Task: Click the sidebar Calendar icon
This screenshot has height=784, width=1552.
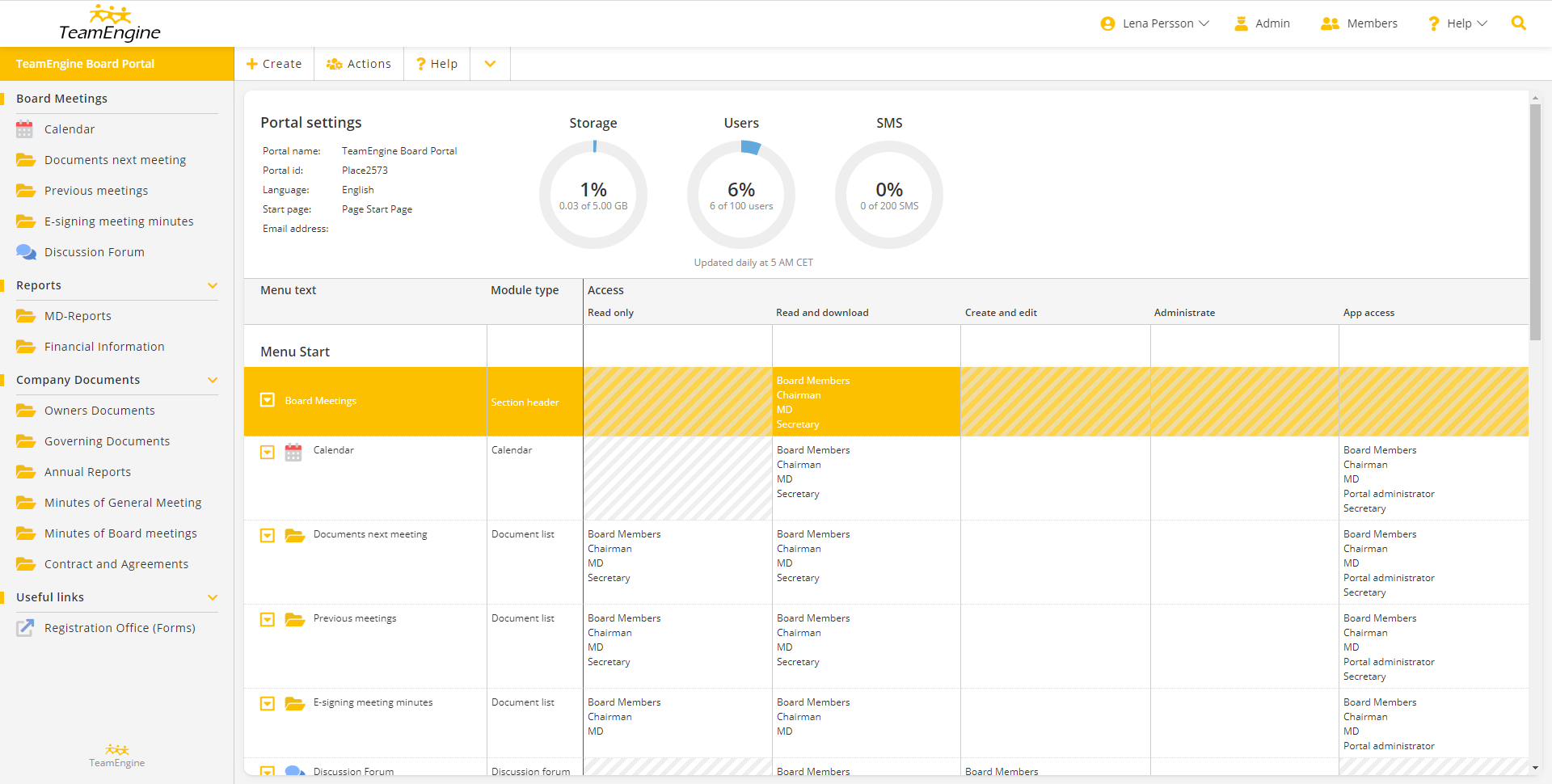Action: pyautogui.click(x=25, y=129)
